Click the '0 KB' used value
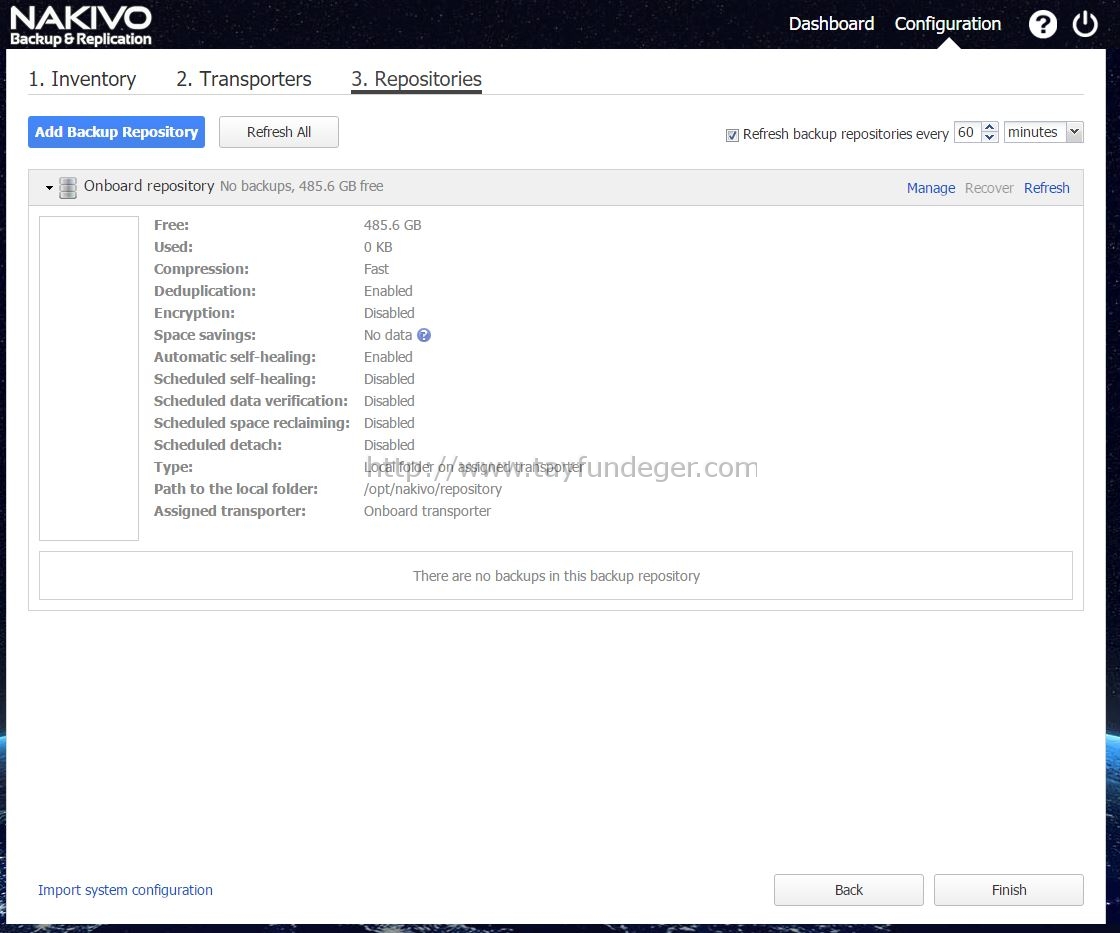This screenshot has width=1120, height=933. 378,247
